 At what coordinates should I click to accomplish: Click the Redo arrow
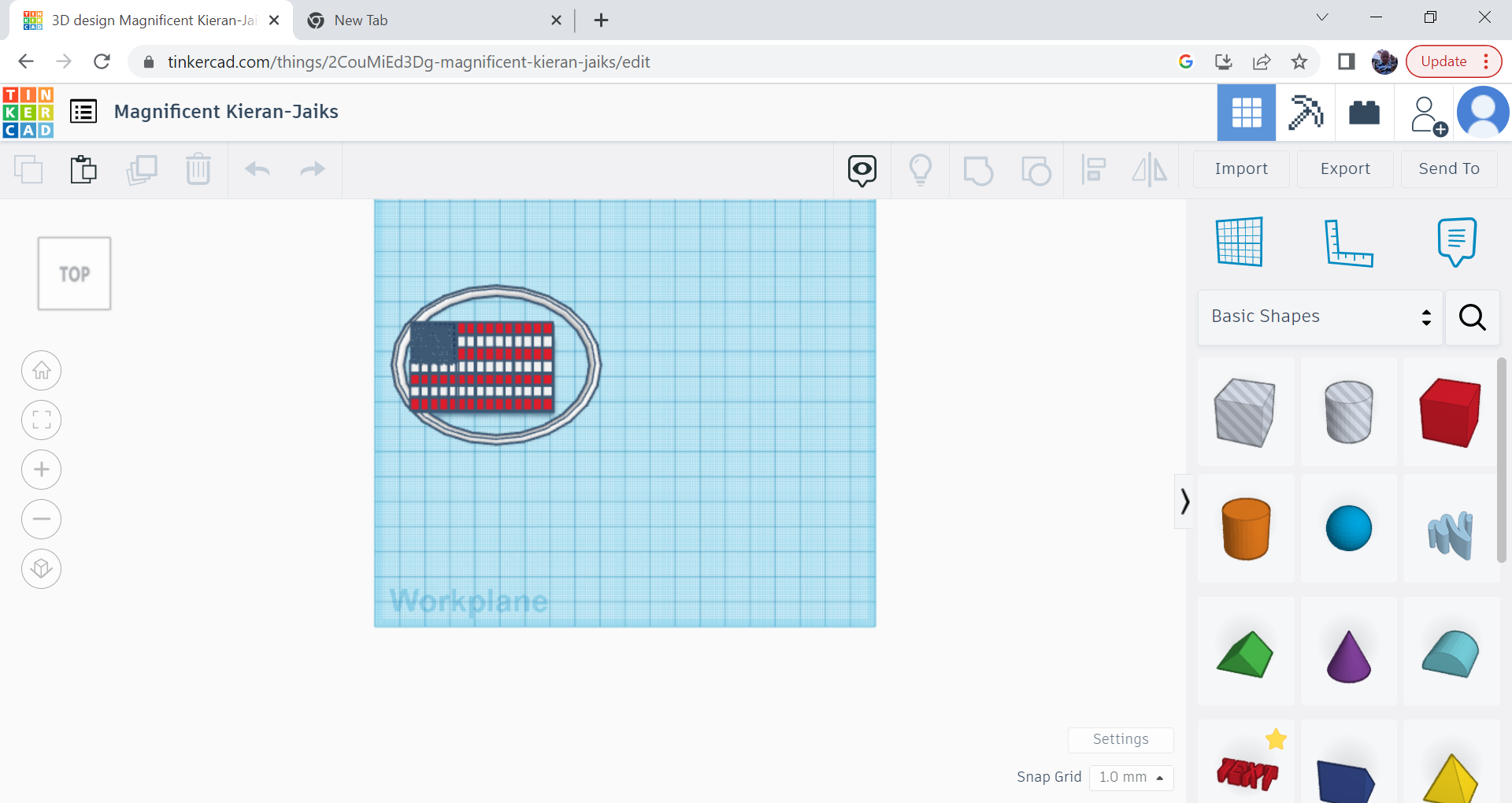313,169
